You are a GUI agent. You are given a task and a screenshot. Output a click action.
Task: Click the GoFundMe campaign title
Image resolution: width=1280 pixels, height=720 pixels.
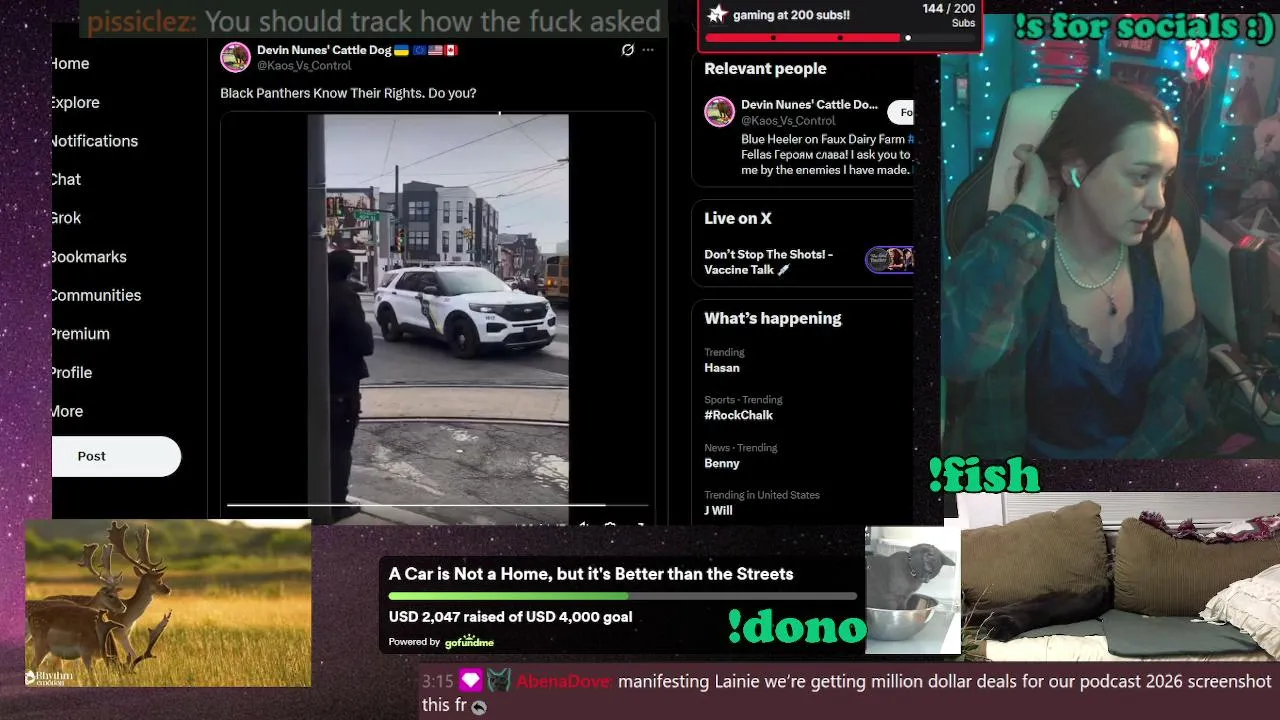[x=591, y=574]
